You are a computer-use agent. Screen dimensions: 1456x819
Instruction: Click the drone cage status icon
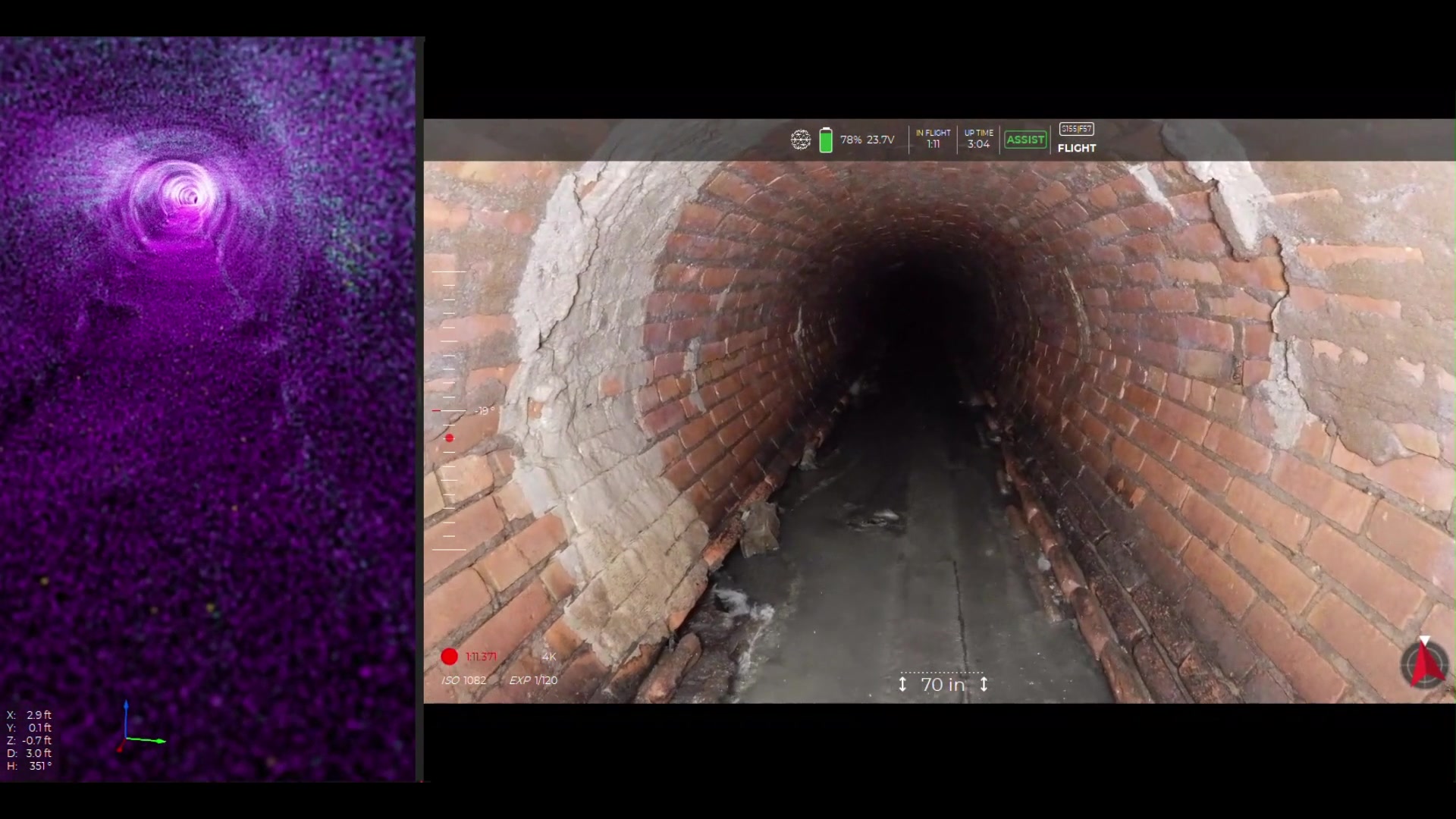tap(801, 140)
